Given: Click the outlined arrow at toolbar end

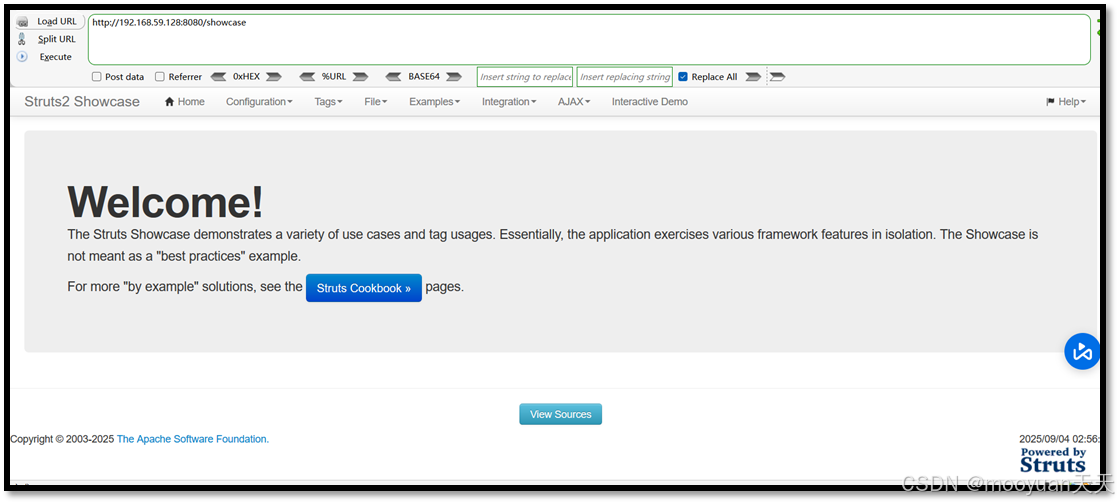Looking at the screenshot, I should click(777, 76).
